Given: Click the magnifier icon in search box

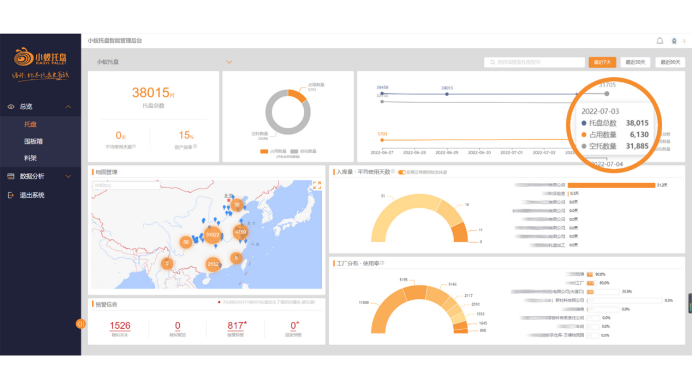Looking at the screenshot, I should 492,62.
